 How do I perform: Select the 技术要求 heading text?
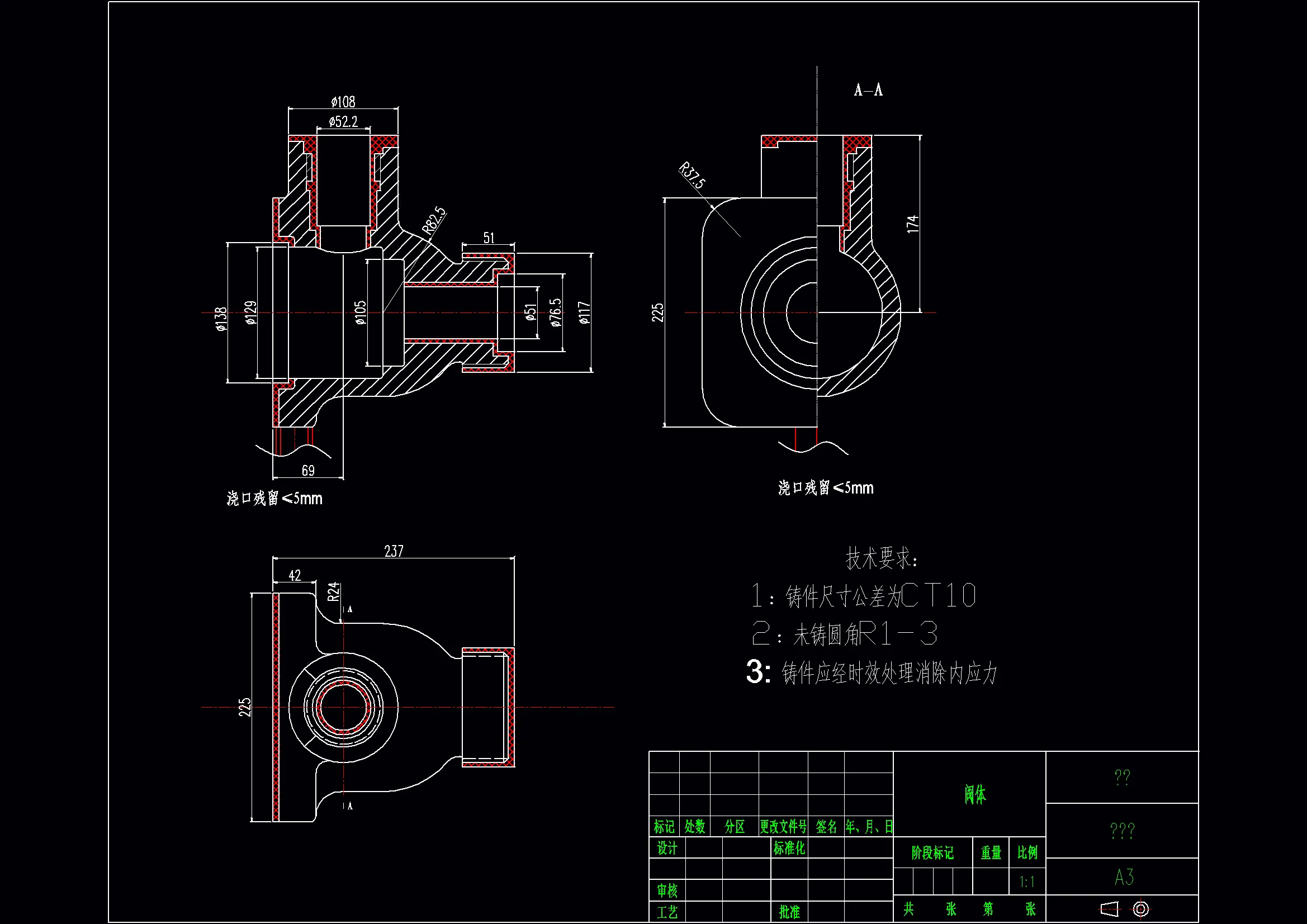881,558
